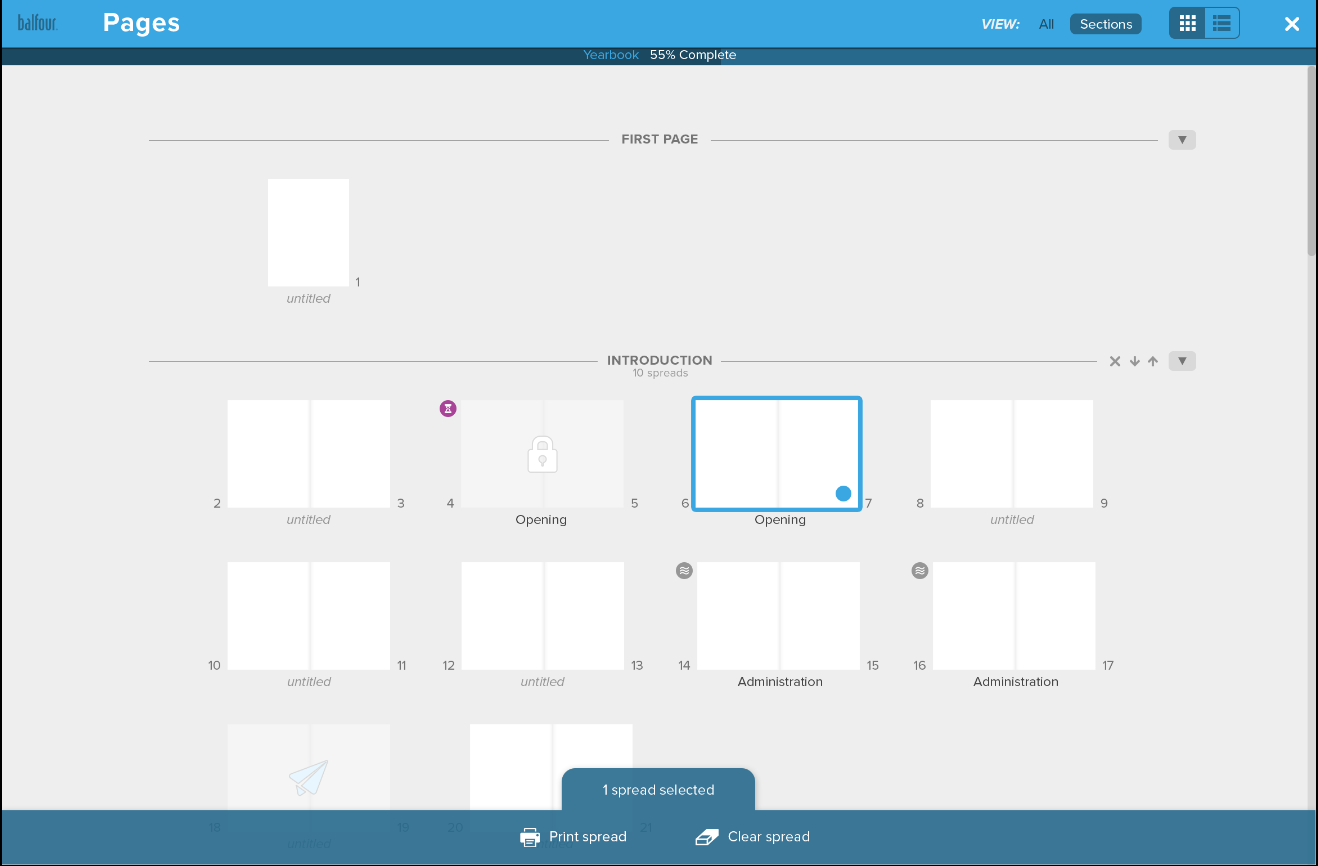1318x866 pixels.
Task: Open the Print spread icon
Action: (530, 836)
